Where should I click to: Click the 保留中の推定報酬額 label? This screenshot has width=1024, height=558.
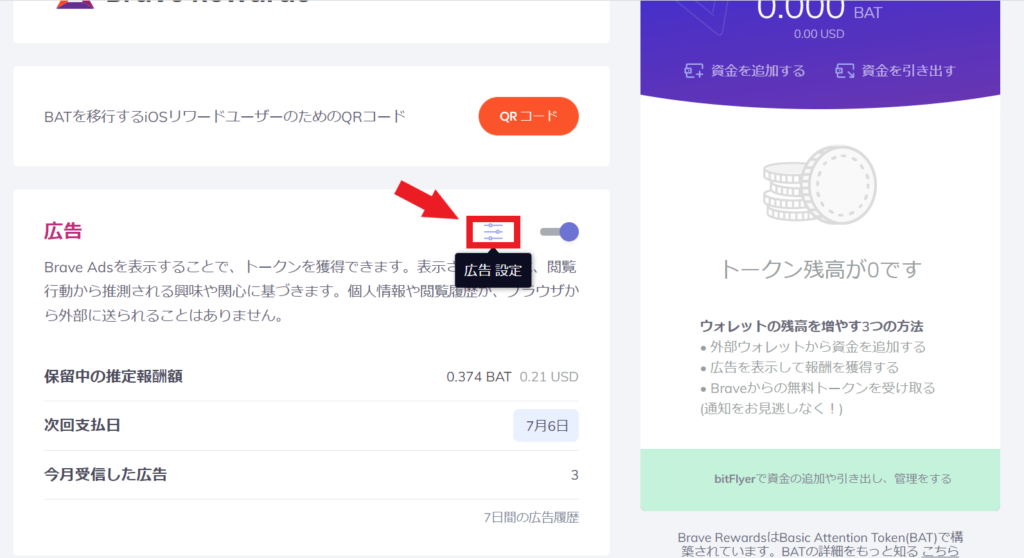[113, 376]
